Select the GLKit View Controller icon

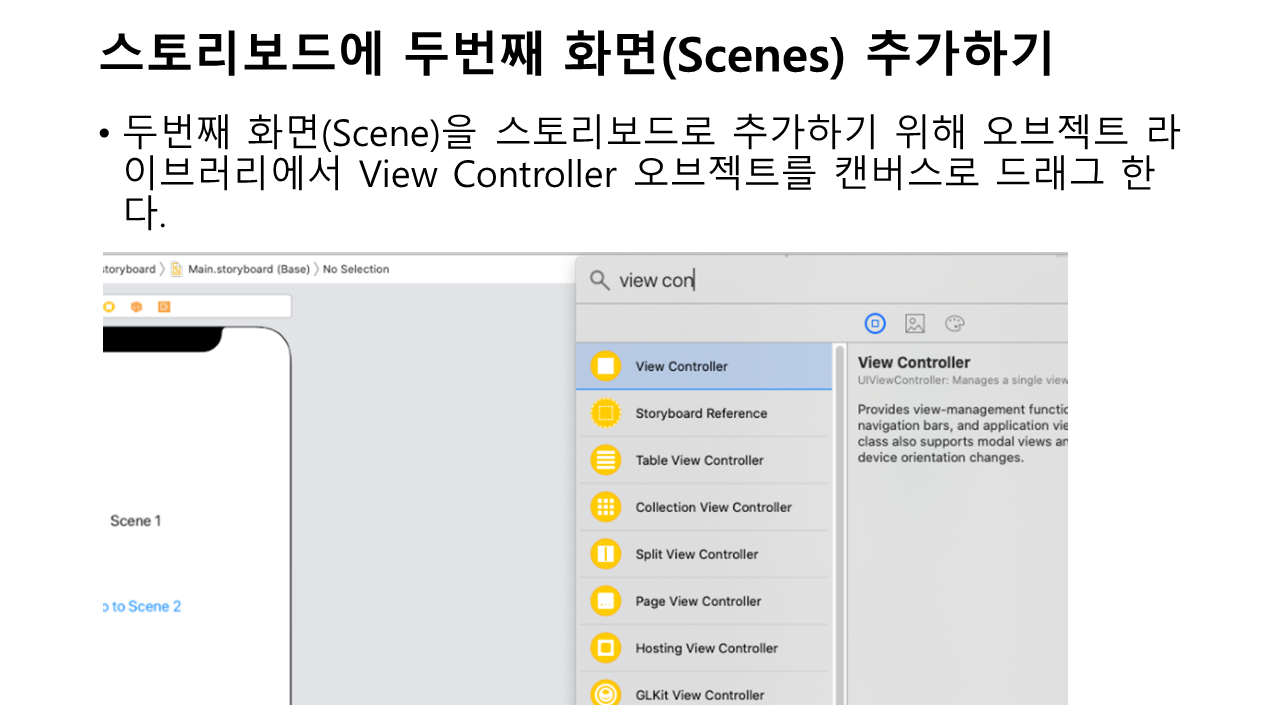(605, 693)
